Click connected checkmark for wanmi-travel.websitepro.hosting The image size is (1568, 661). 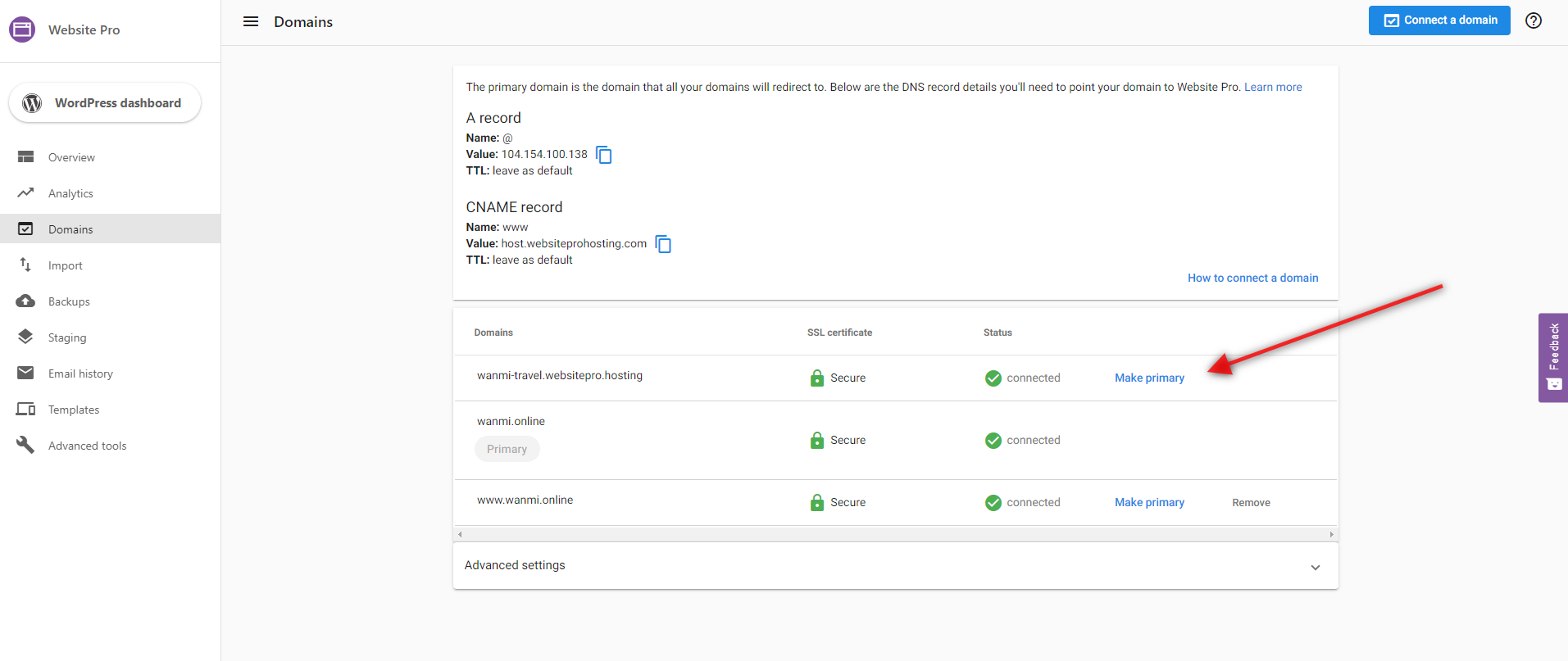993,378
